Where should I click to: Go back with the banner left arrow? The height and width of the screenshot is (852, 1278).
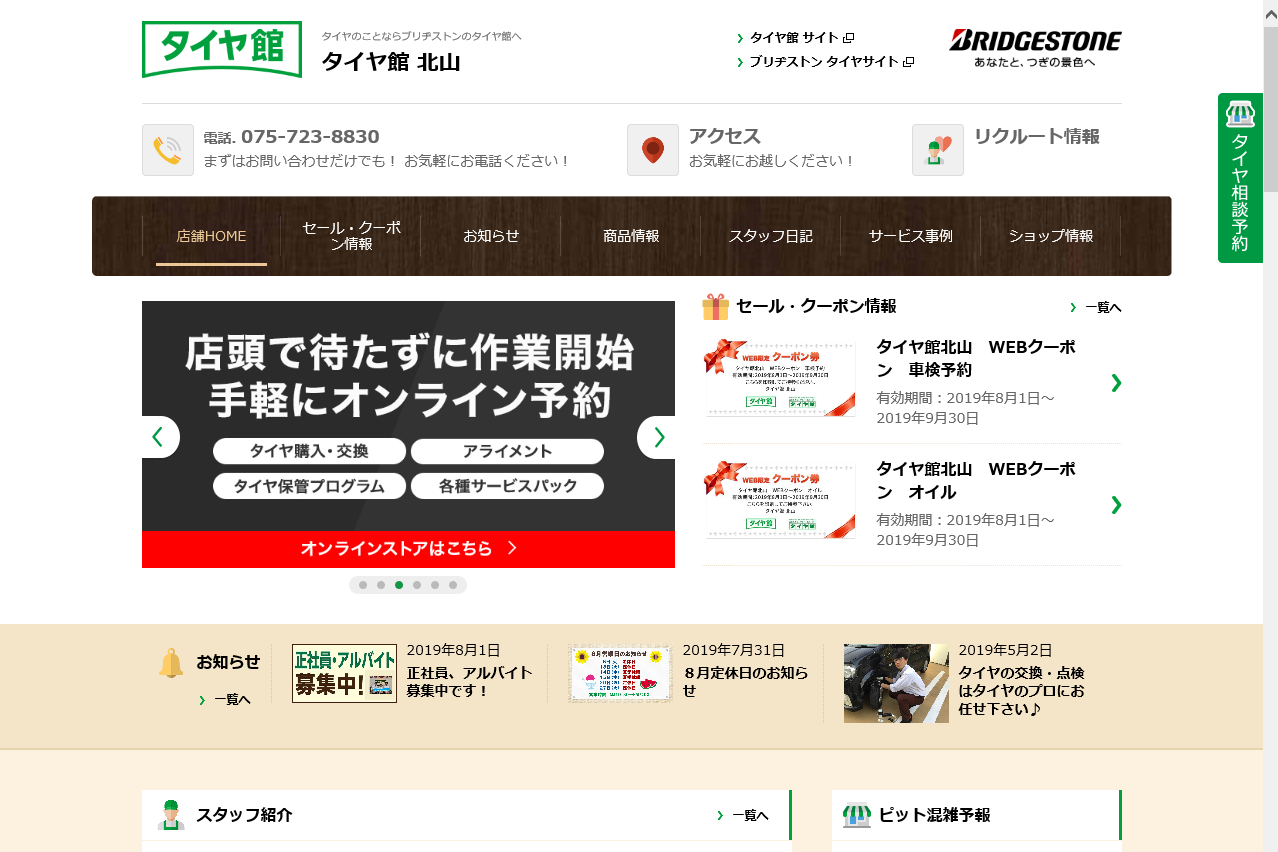(159, 437)
